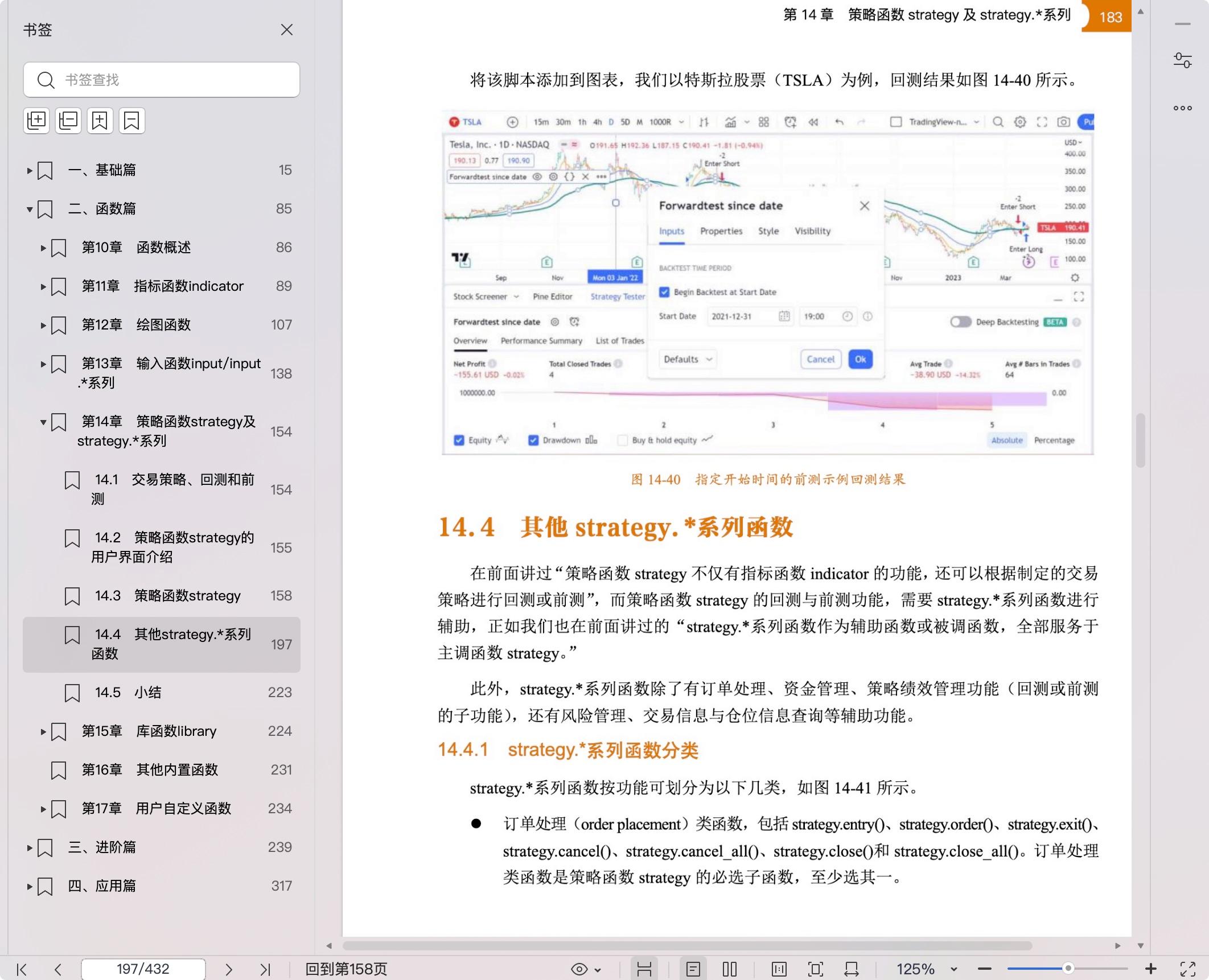Select single page view icon
Image resolution: width=1209 pixels, height=980 pixels.
pos(693,969)
